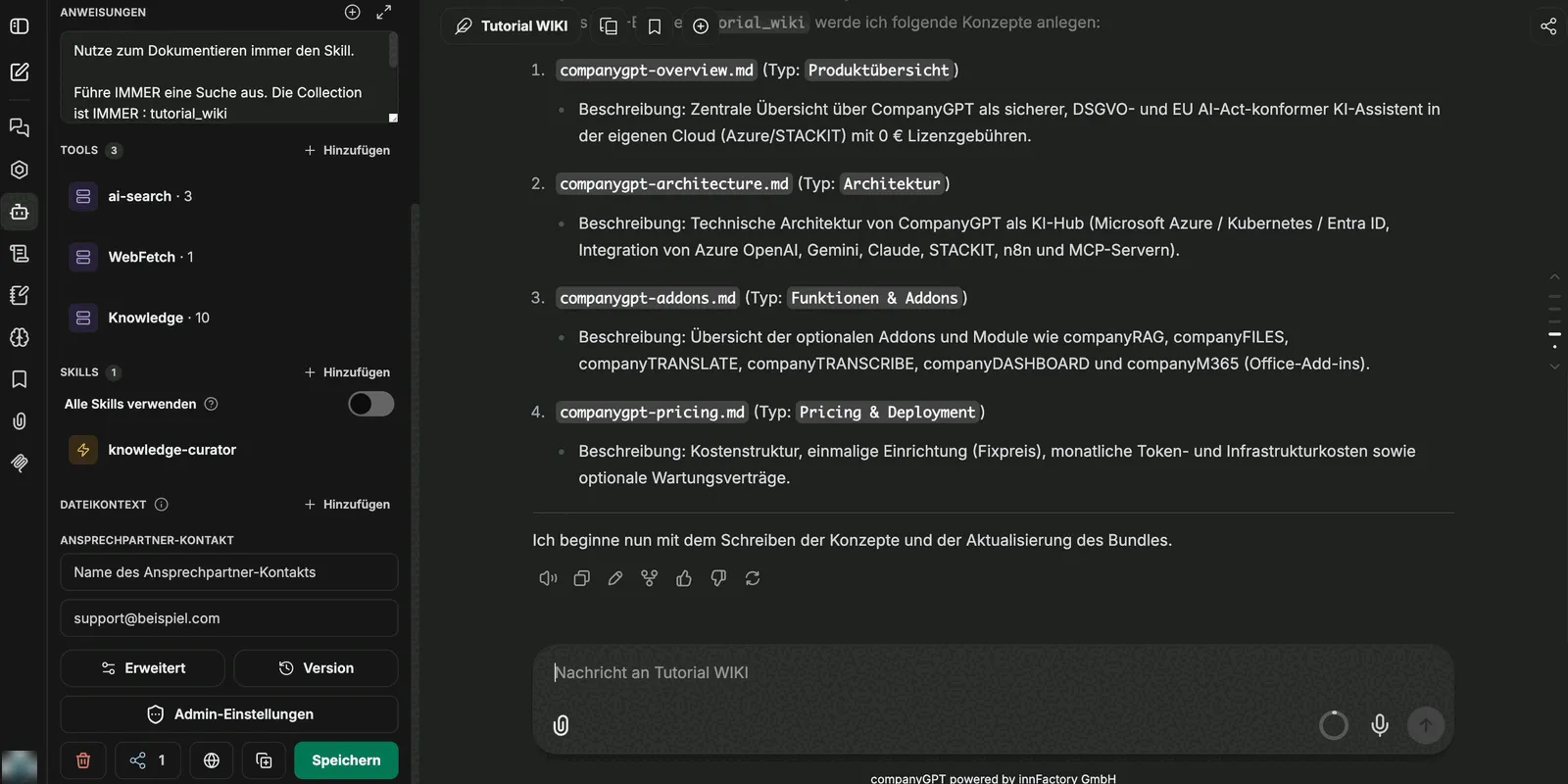Edit the response with the pencil icon
The width and height of the screenshot is (1568, 784).
point(615,578)
